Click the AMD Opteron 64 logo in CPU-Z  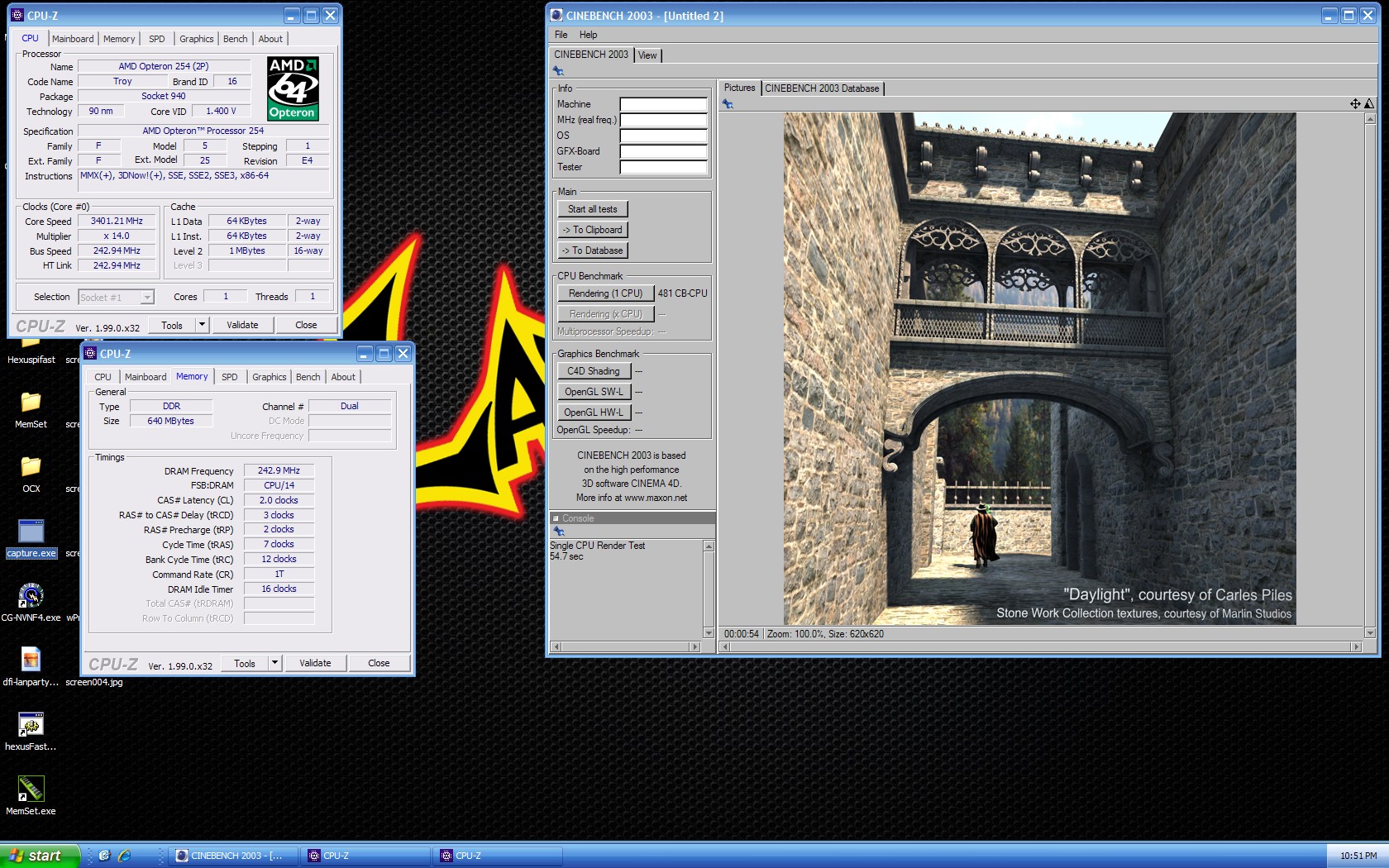point(293,88)
